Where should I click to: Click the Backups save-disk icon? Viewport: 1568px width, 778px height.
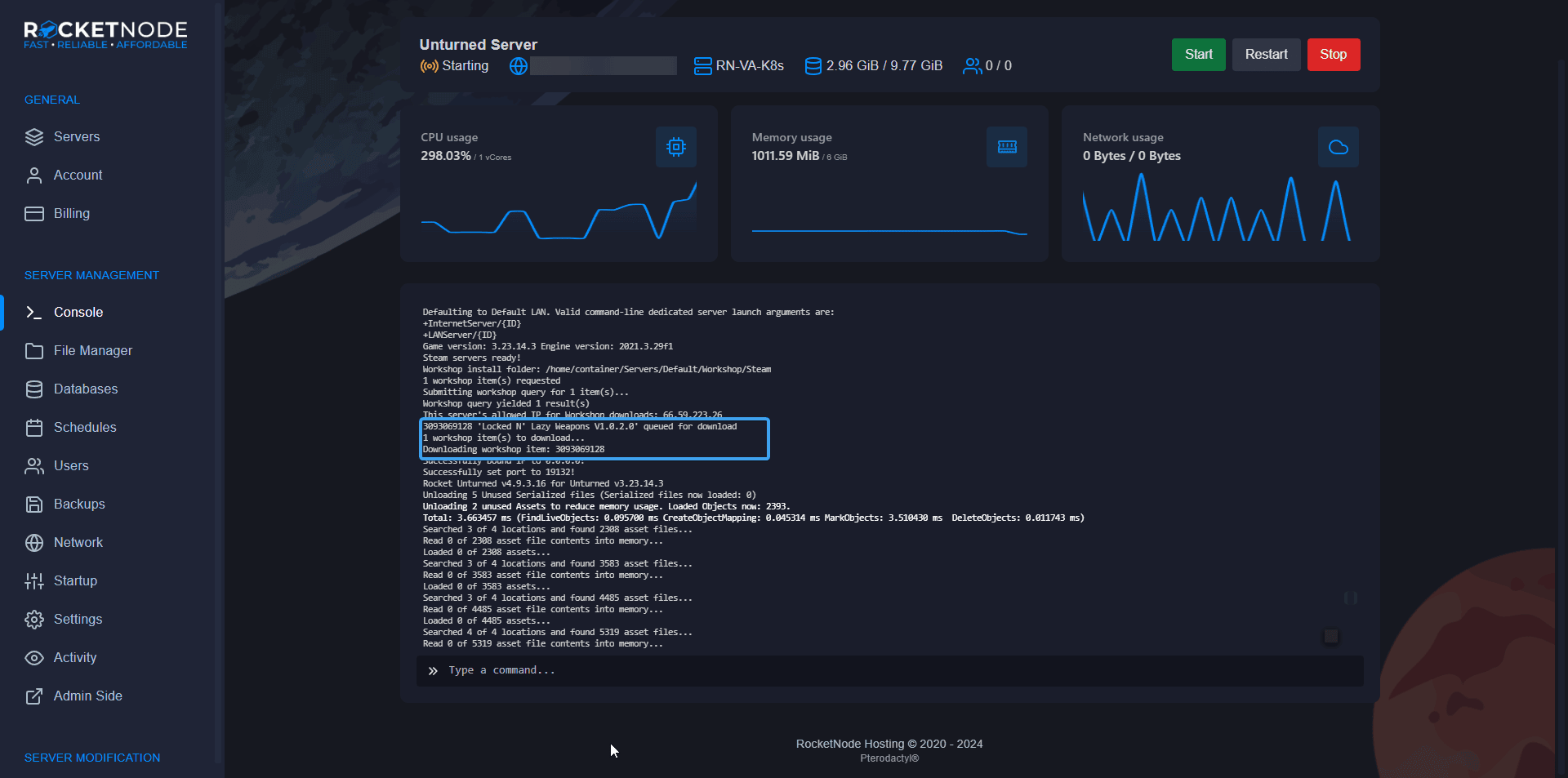[x=34, y=505]
